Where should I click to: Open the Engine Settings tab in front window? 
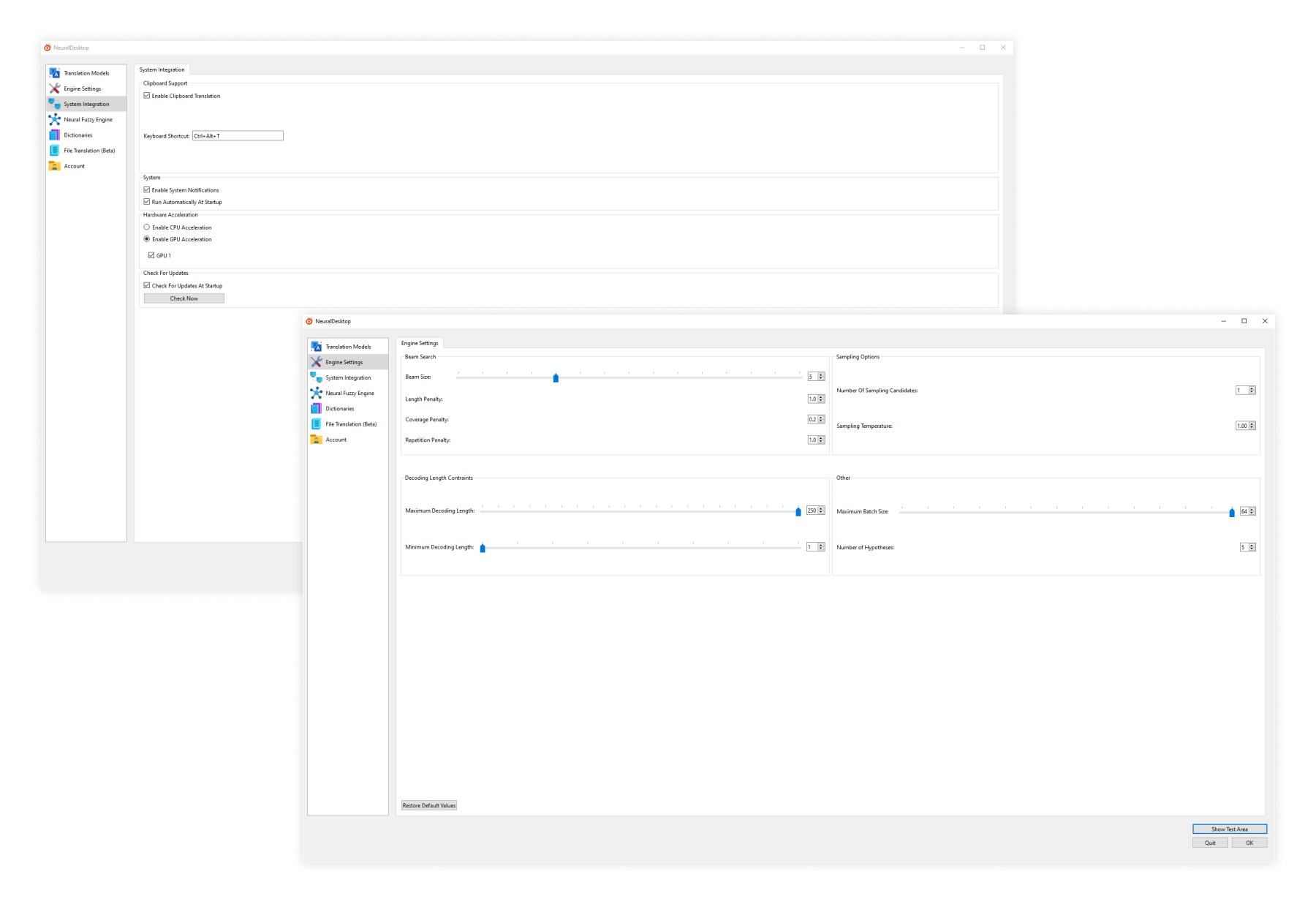click(x=420, y=343)
